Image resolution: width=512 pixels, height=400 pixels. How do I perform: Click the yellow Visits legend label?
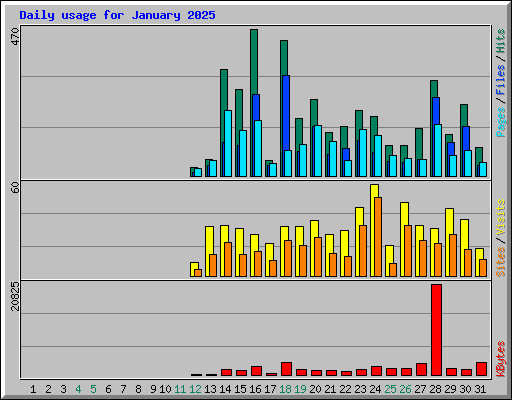tap(501, 218)
